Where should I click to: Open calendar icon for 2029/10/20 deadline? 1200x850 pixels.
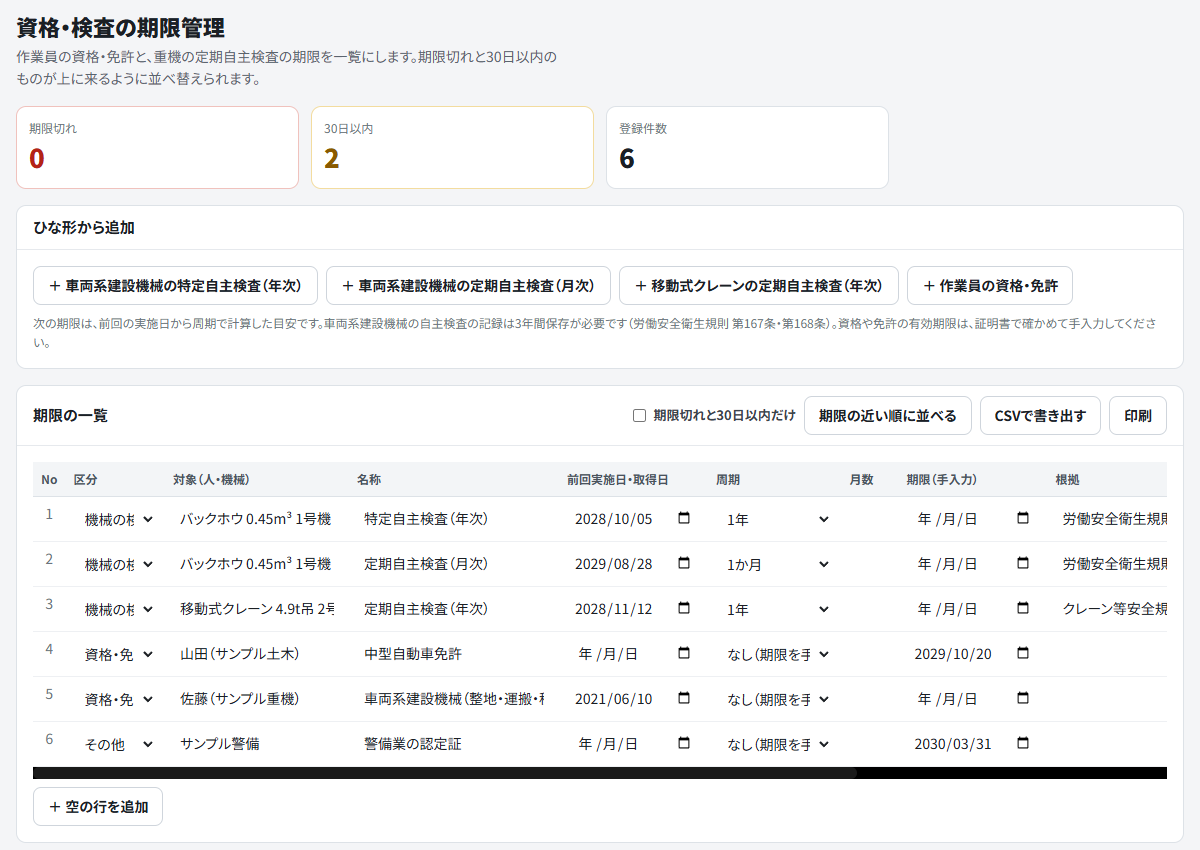[x=1023, y=654]
